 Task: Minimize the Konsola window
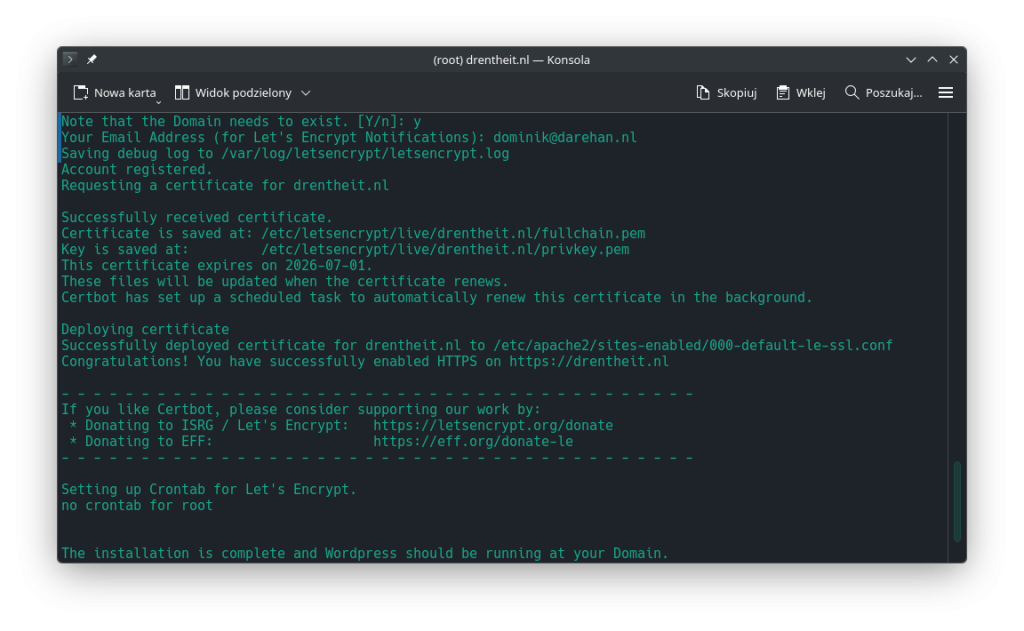(x=911, y=60)
